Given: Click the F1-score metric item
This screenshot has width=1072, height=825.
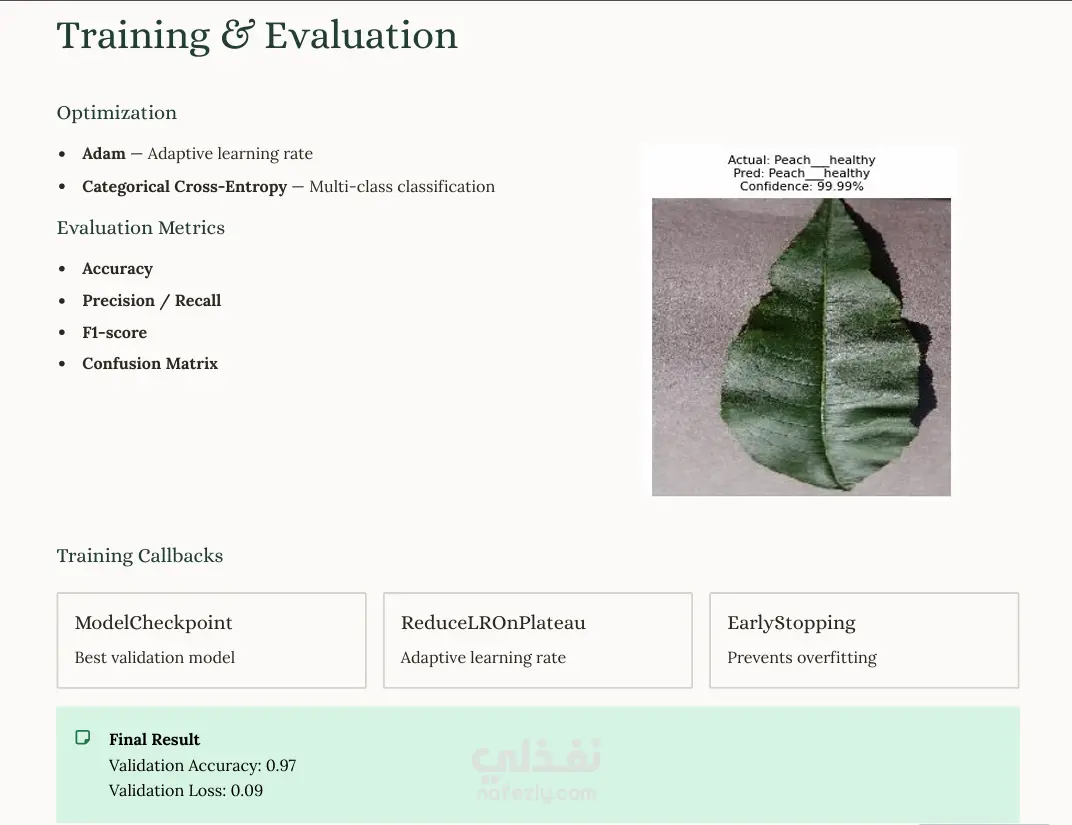Looking at the screenshot, I should 115,333.
